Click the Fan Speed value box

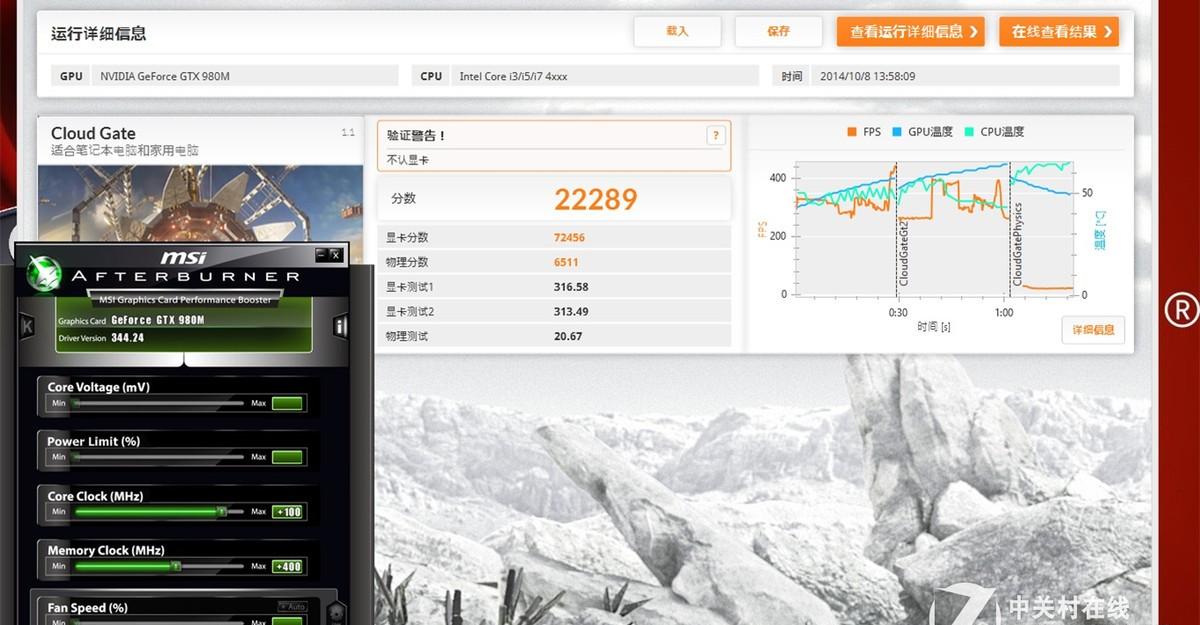[287, 621]
